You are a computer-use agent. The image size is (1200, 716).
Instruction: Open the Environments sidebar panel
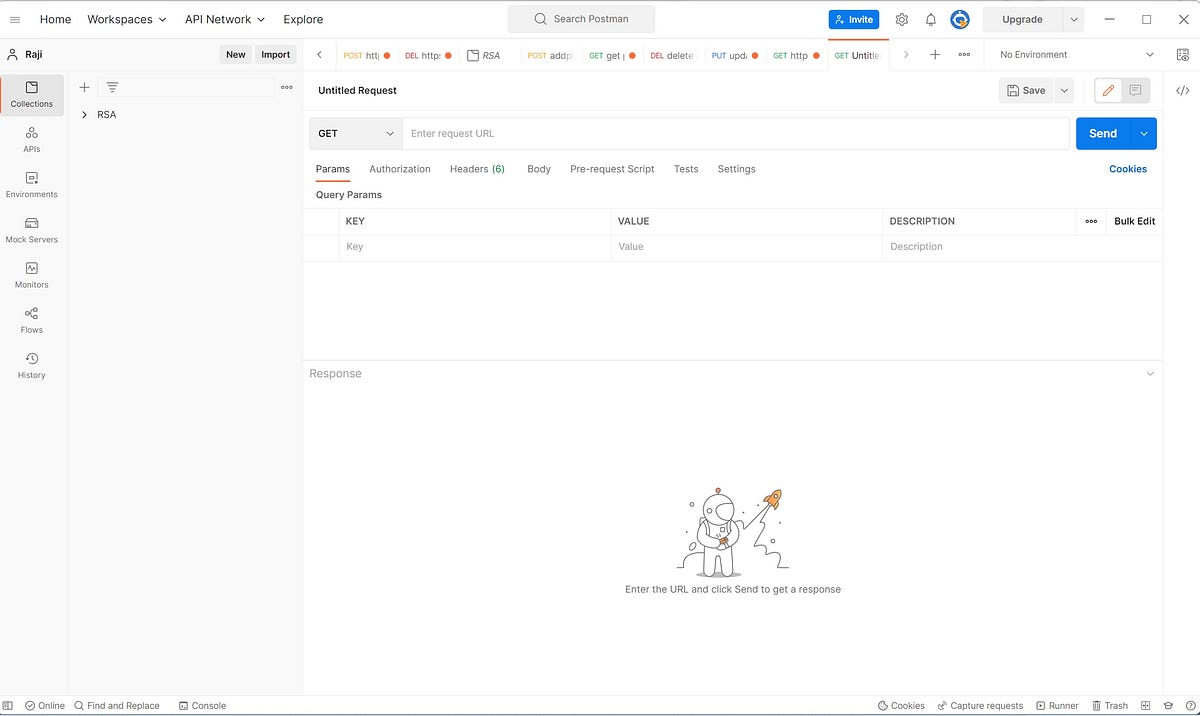(31, 184)
